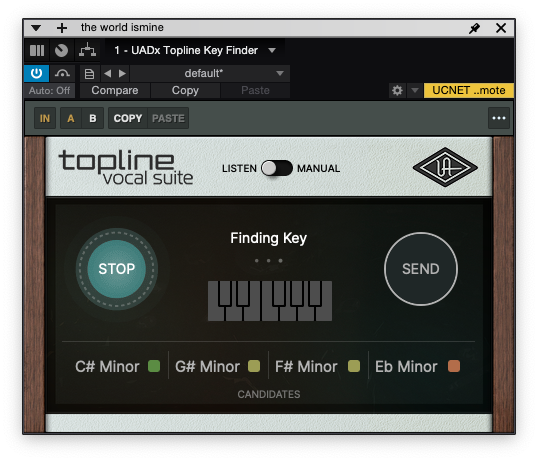Open the preset file document icon

89,73
